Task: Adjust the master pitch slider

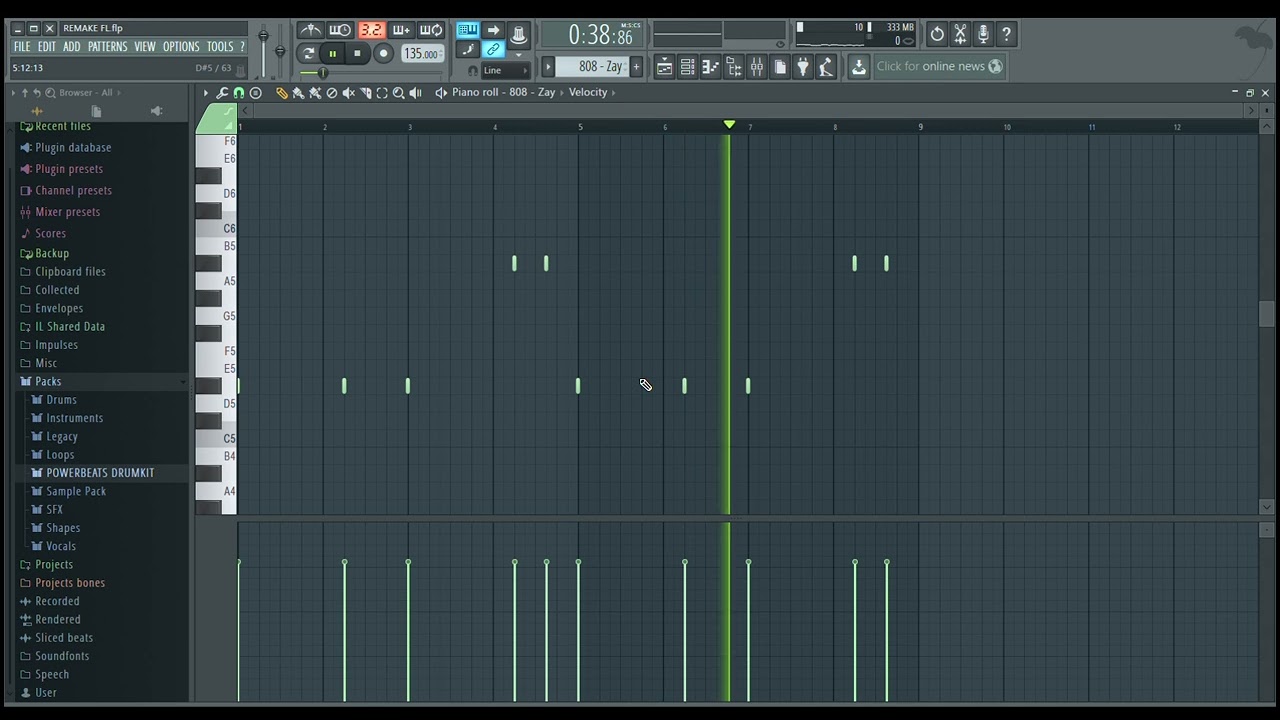Action: [280, 52]
